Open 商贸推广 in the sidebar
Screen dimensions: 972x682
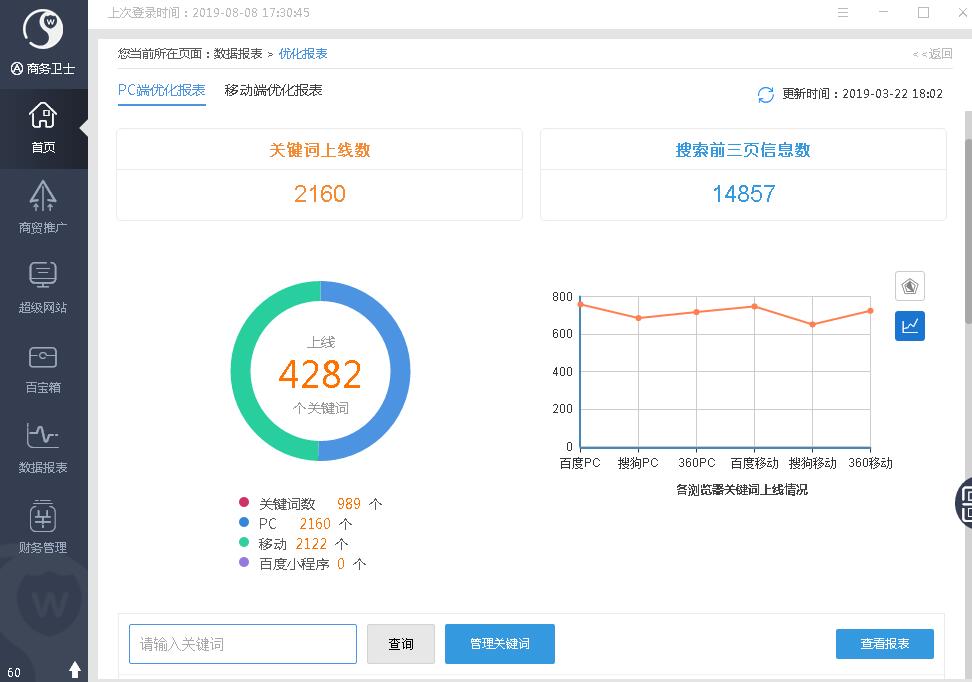pyautogui.click(x=43, y=207)
